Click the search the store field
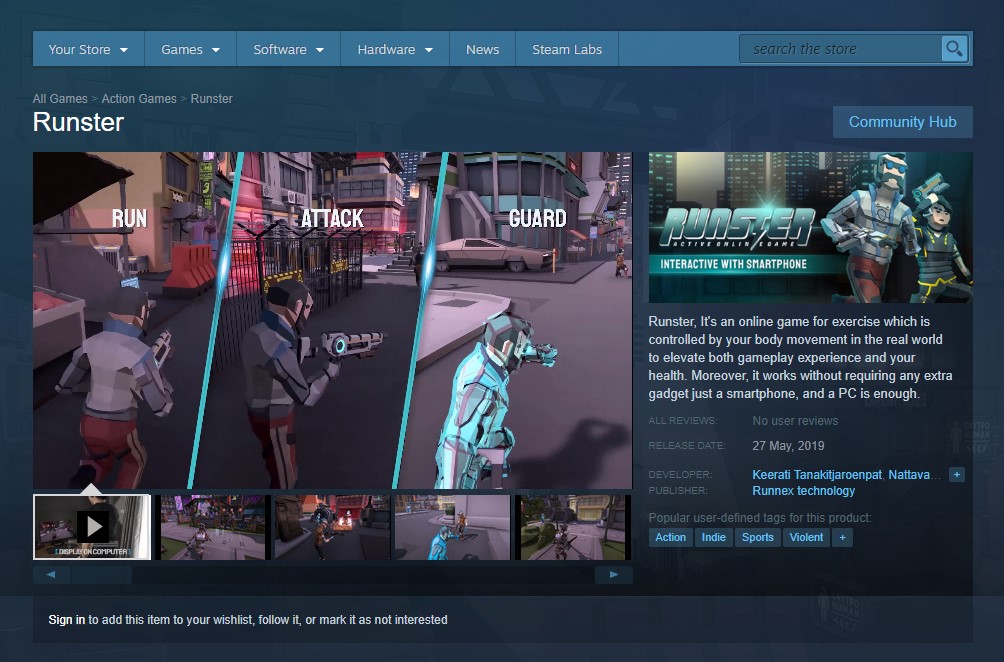This screenshot has height=662, width=1004. pyautogui.click(x=840, y=49)
